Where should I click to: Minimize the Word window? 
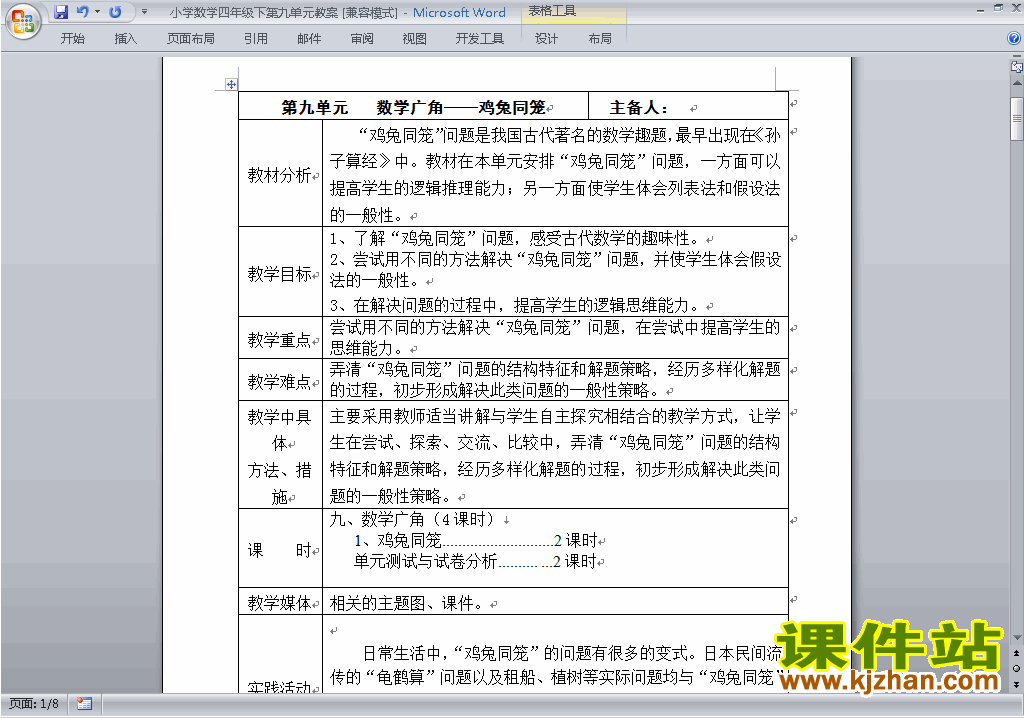pyautogui.click(x=980, y=10)
